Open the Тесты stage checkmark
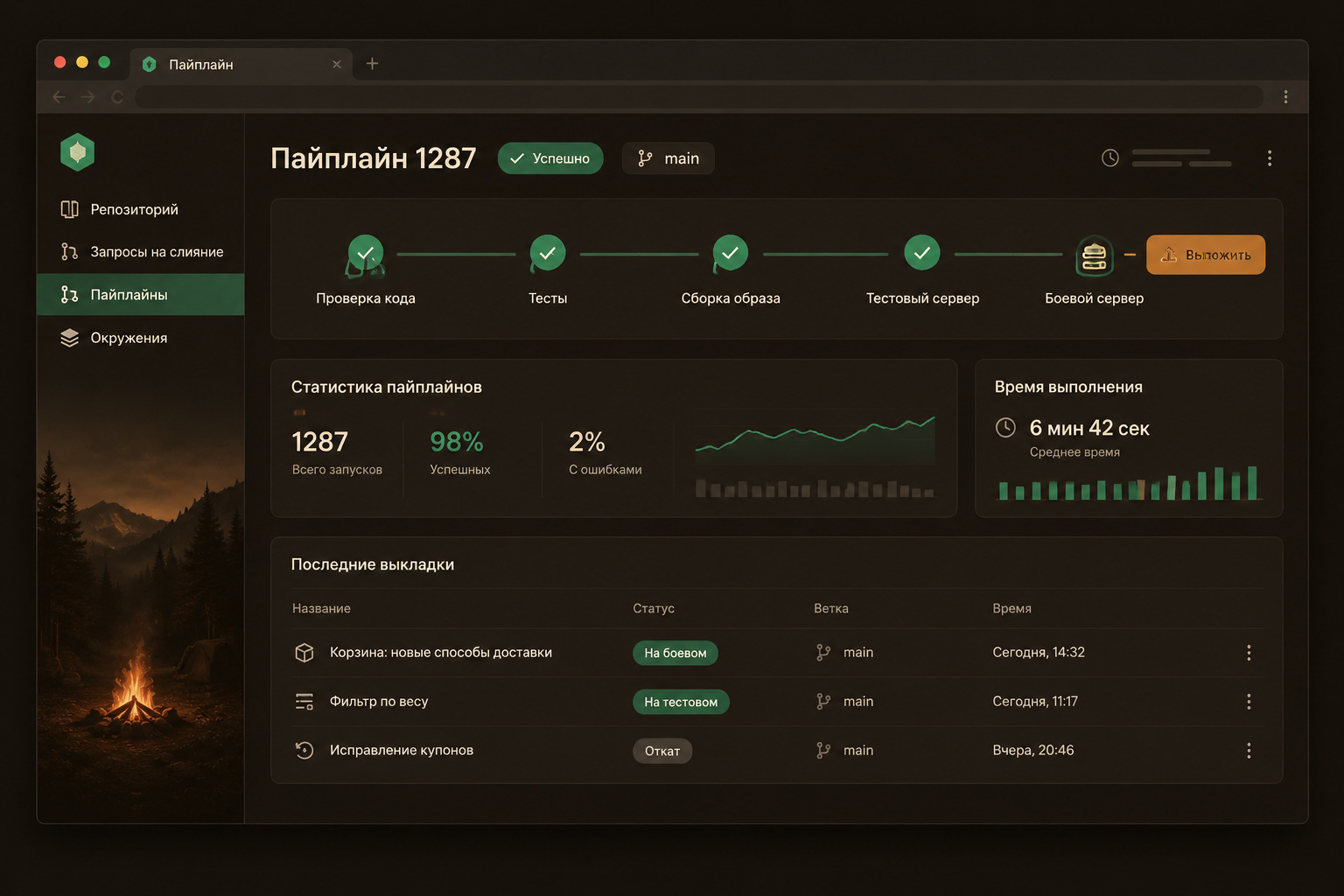This screenshot has height=896, width=1344. pos(548,254)
